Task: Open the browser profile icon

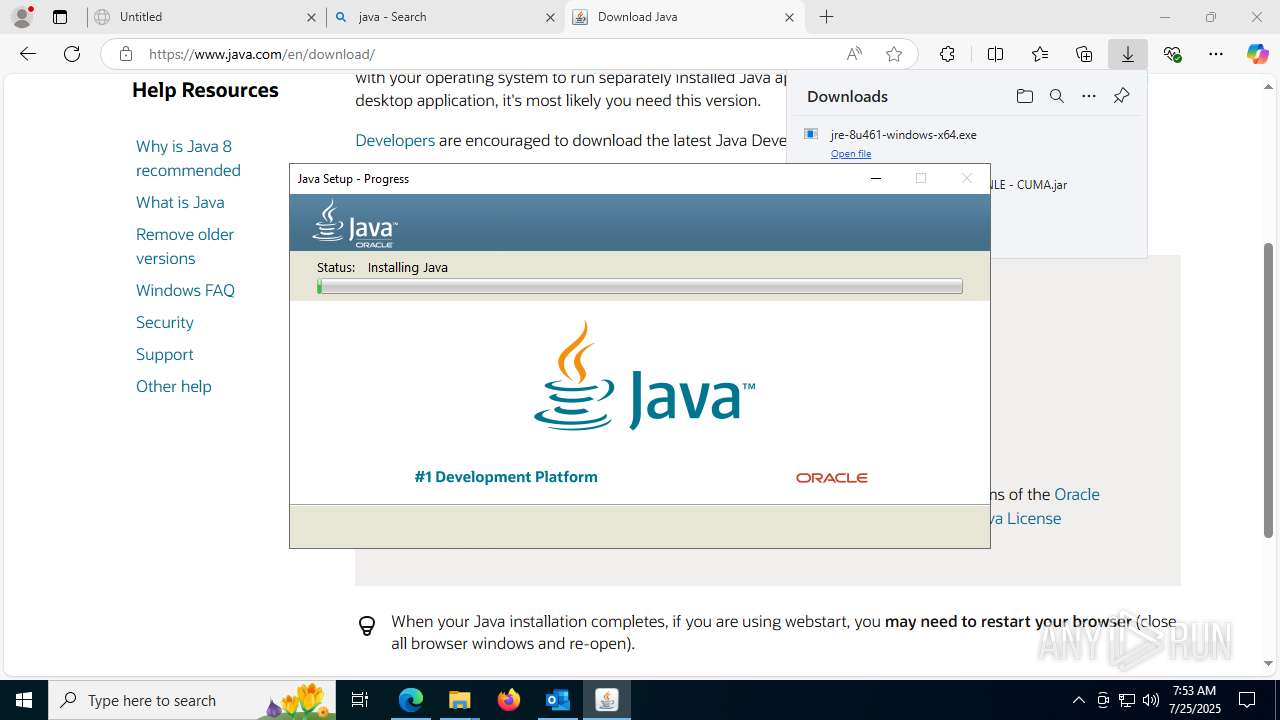Action: click(x=22, y=17)
